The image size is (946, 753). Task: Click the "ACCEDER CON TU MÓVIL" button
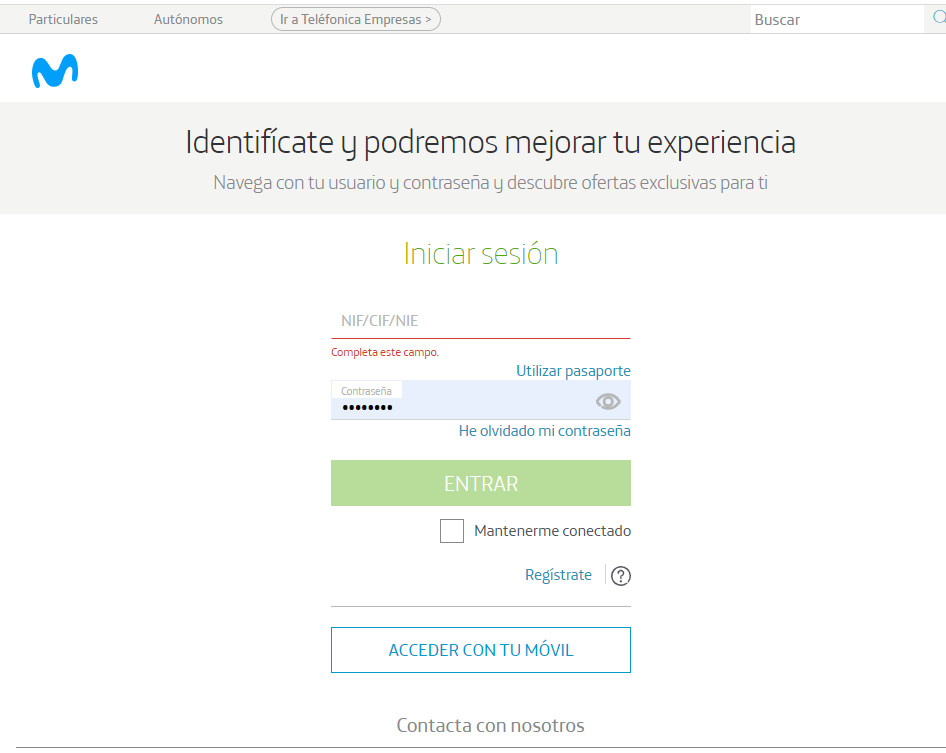(480, 649)
